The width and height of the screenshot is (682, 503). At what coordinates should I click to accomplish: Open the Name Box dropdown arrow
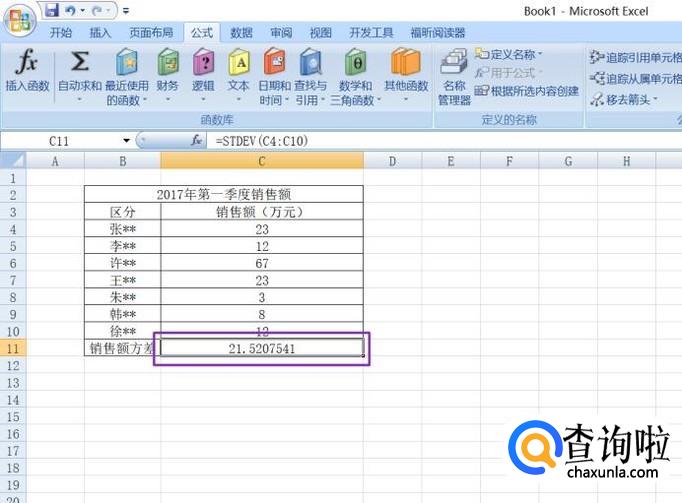click(126, 141)
